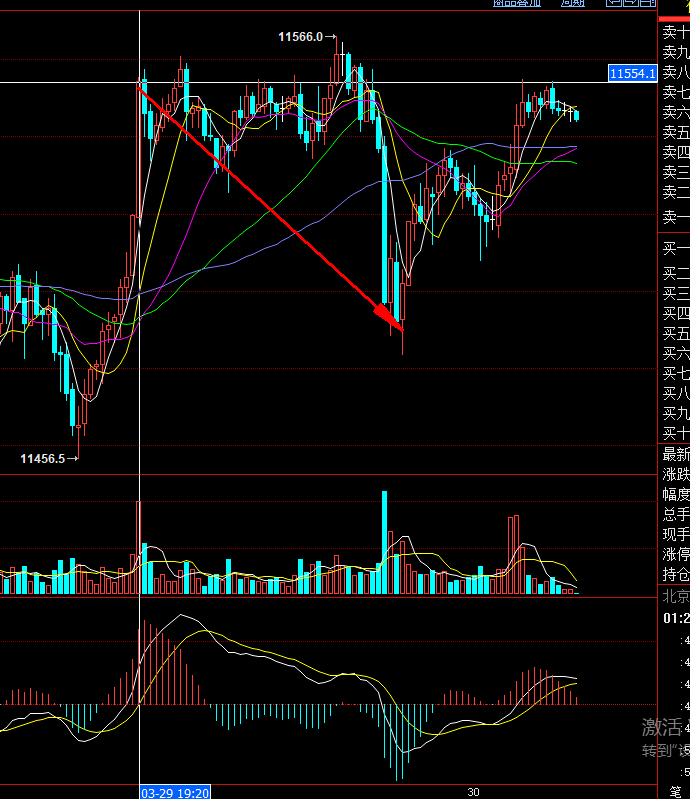
Task: Select the 买三 row in the order book
Action: pyautogui.click(x=676, y=294)
